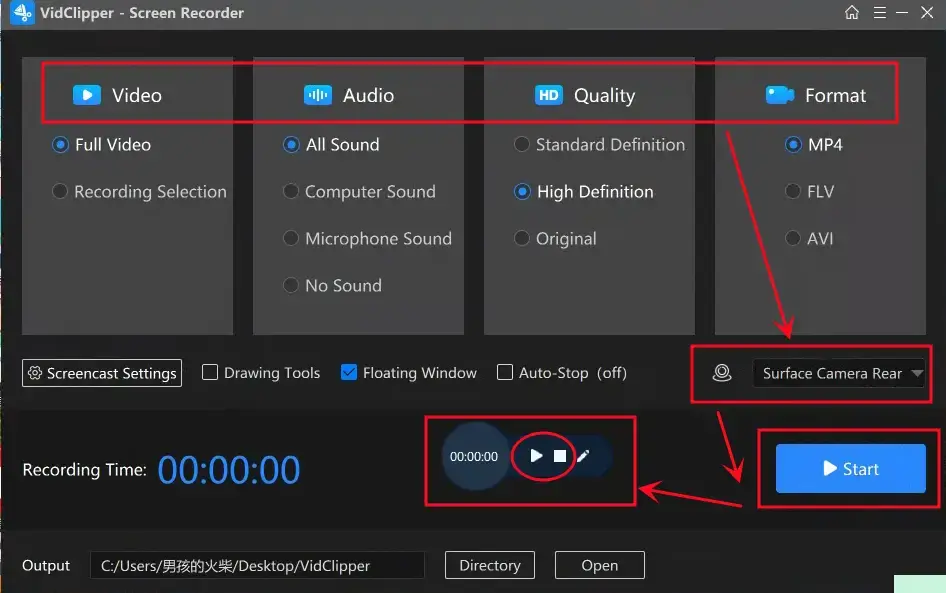Choose All Sound audio option
This screenshot has height=593, width=946.
click(331, 145)
